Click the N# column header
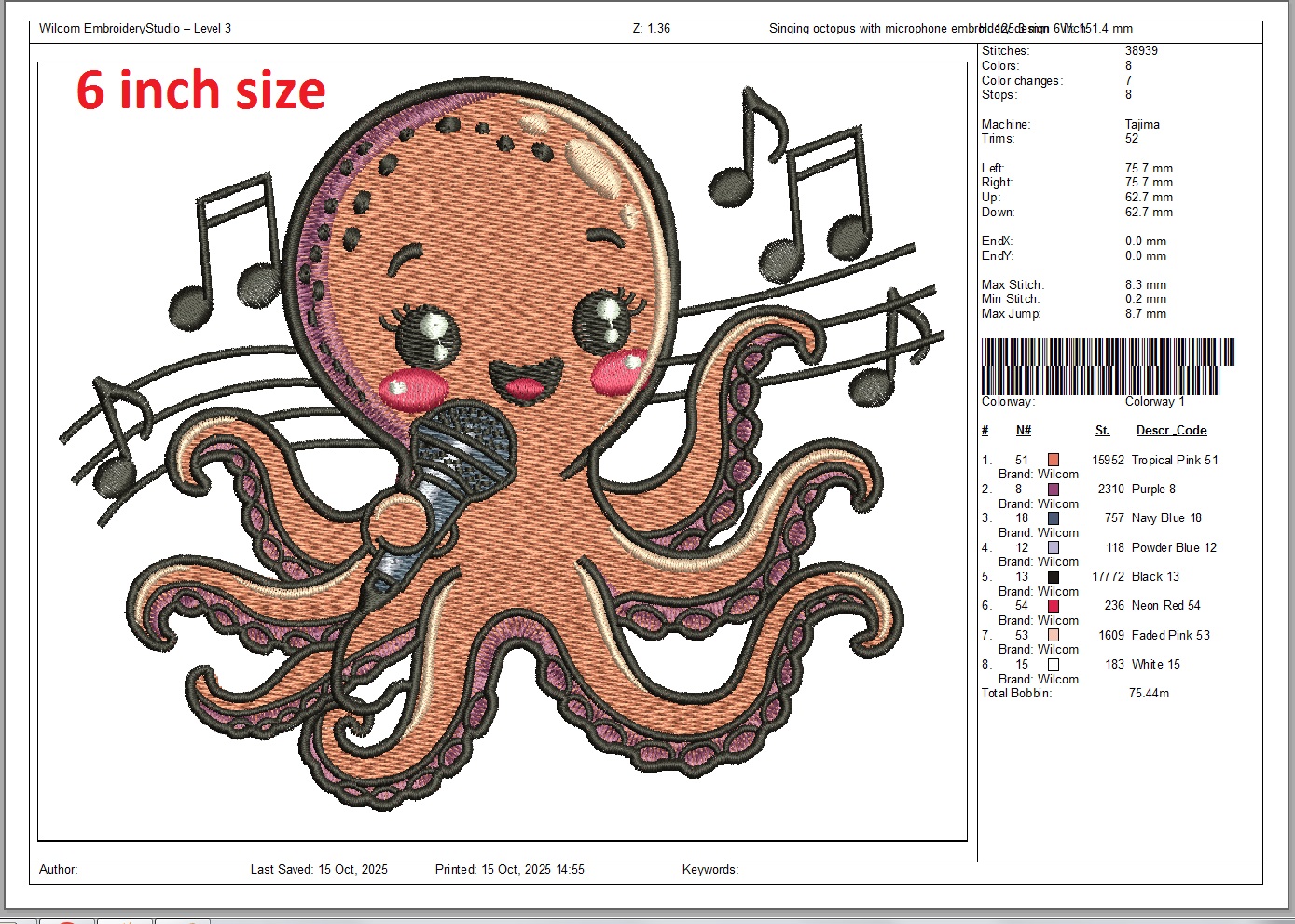This screenshot has width=1295, height=924. click(x=1024, y=431)
